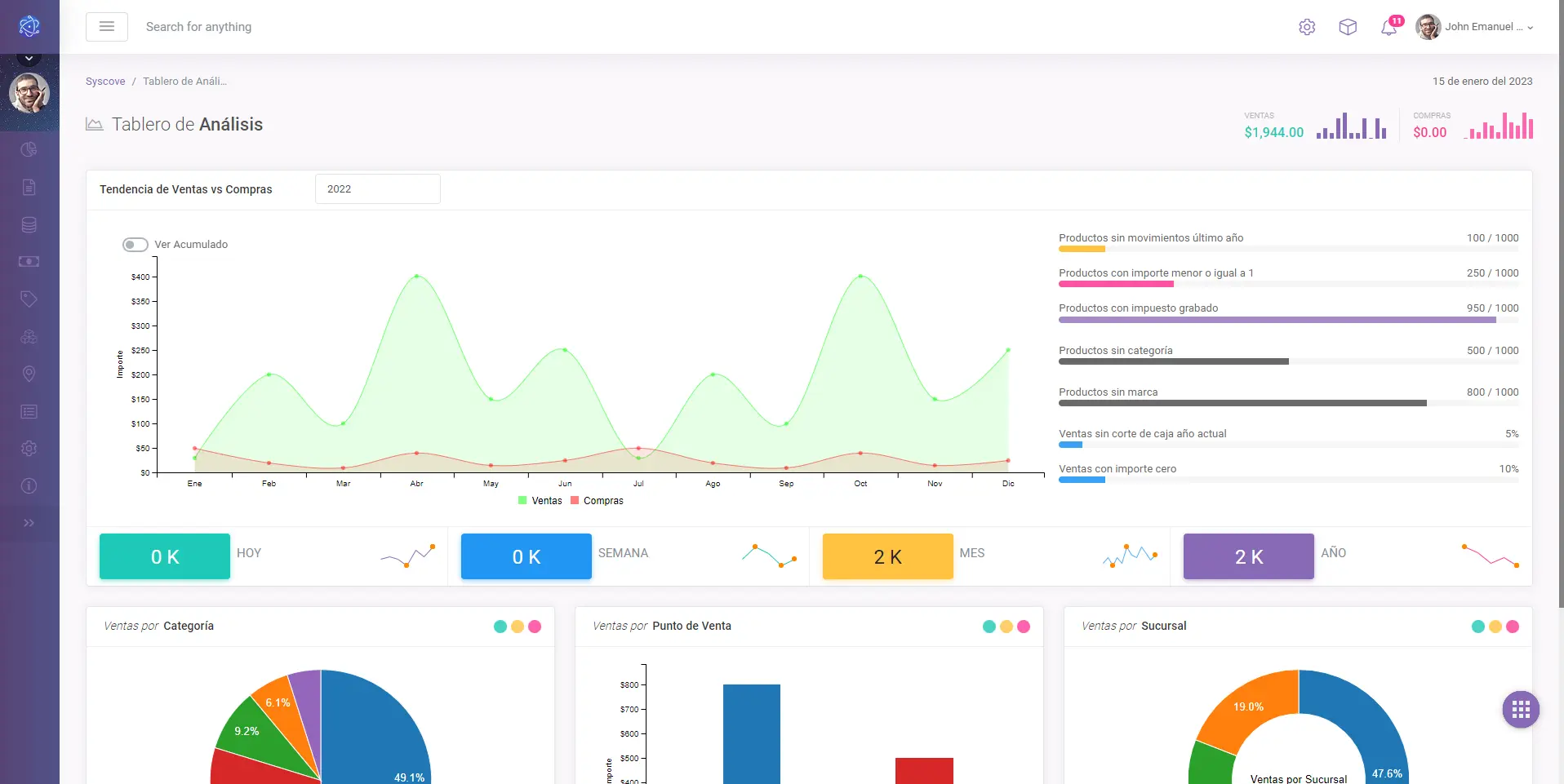The image size is (1564, 784).
Task: Open the money bill sidebar icon
Action: 29,262
